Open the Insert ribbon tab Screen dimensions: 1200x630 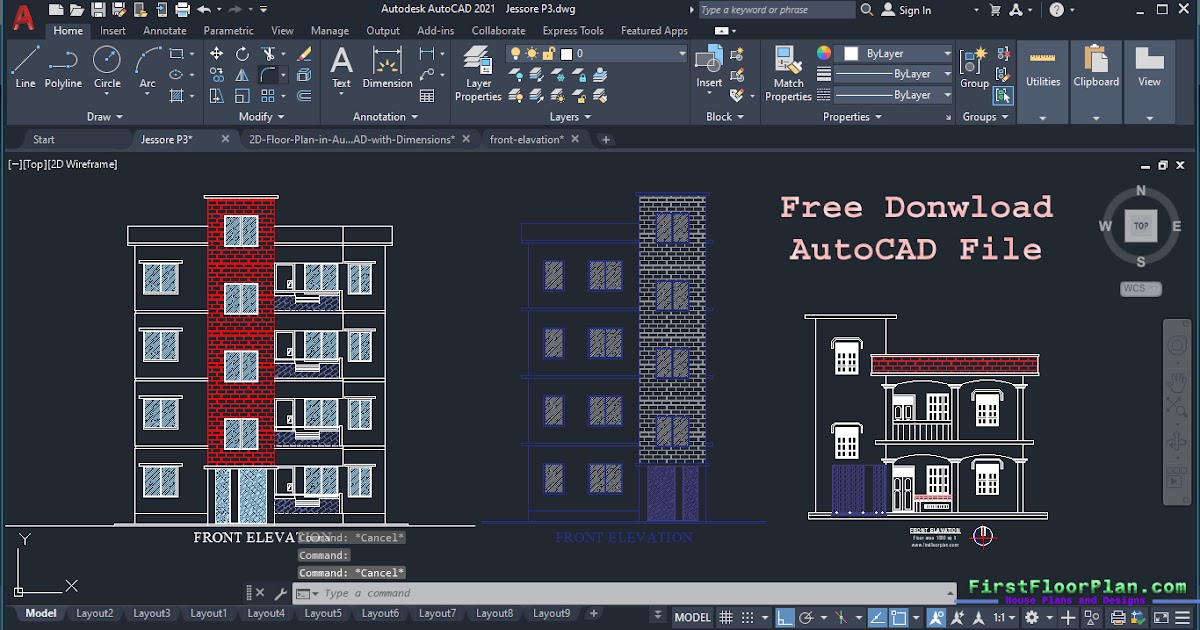coord(113,31)
